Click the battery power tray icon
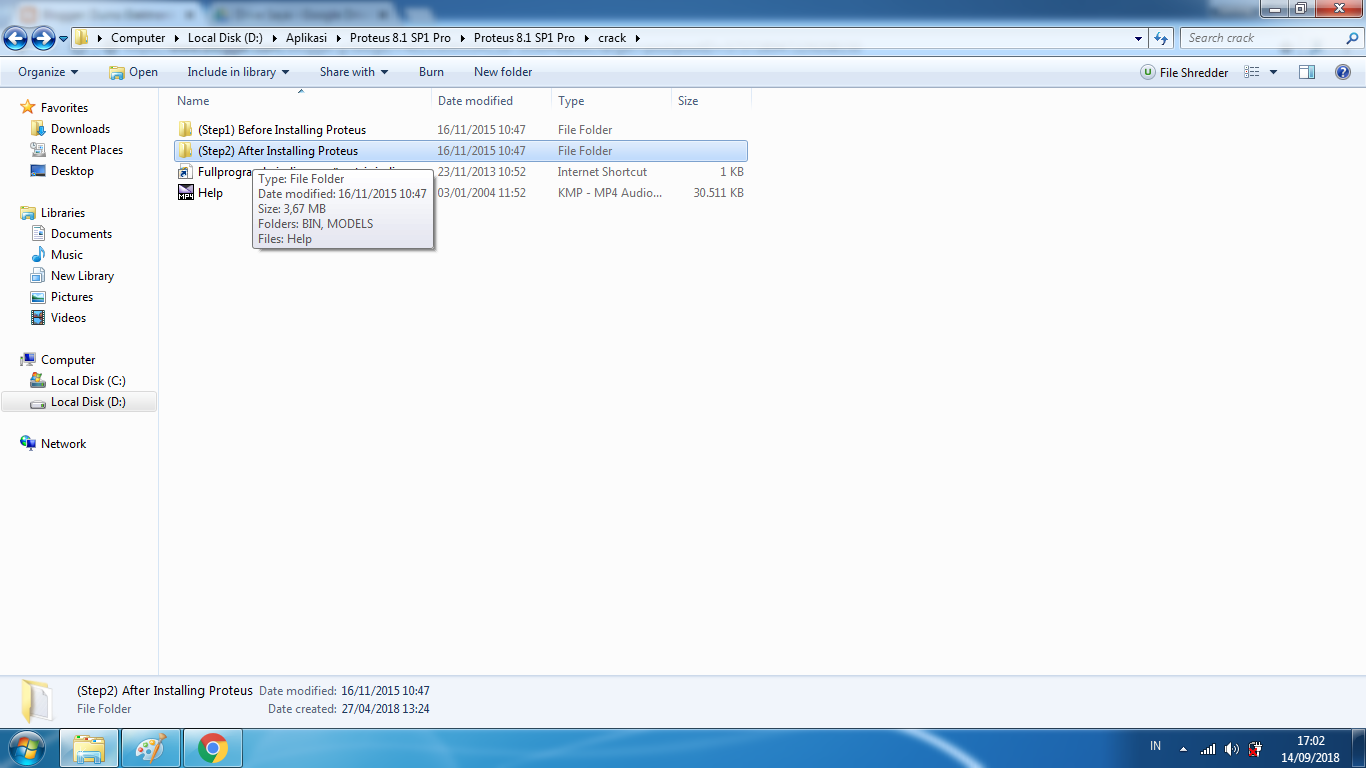Viewport: 1366px width, 768px height. [1255, 748]
